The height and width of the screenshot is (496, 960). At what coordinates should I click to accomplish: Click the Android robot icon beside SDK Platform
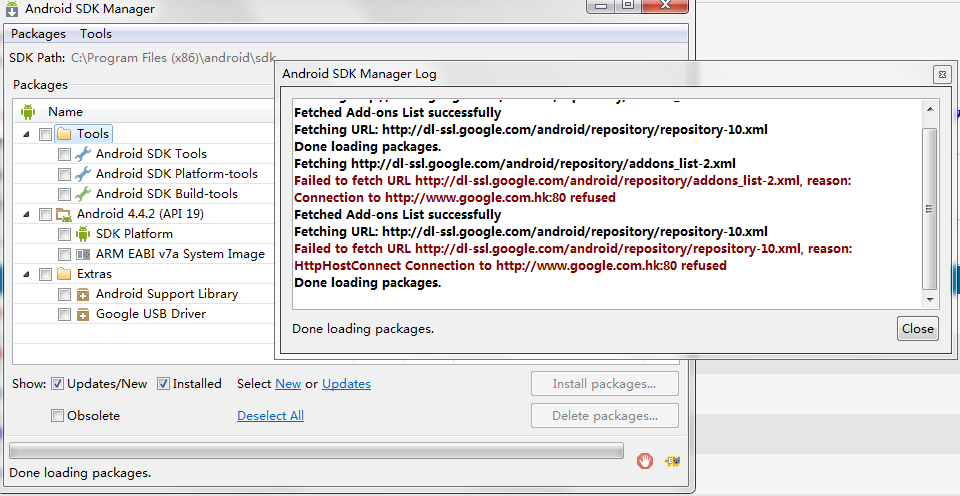pos(83,234)
